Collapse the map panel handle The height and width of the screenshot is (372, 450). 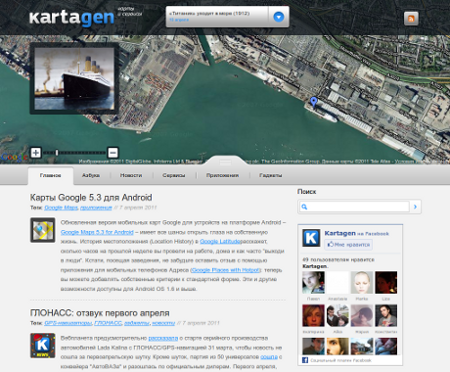(225, 162)
